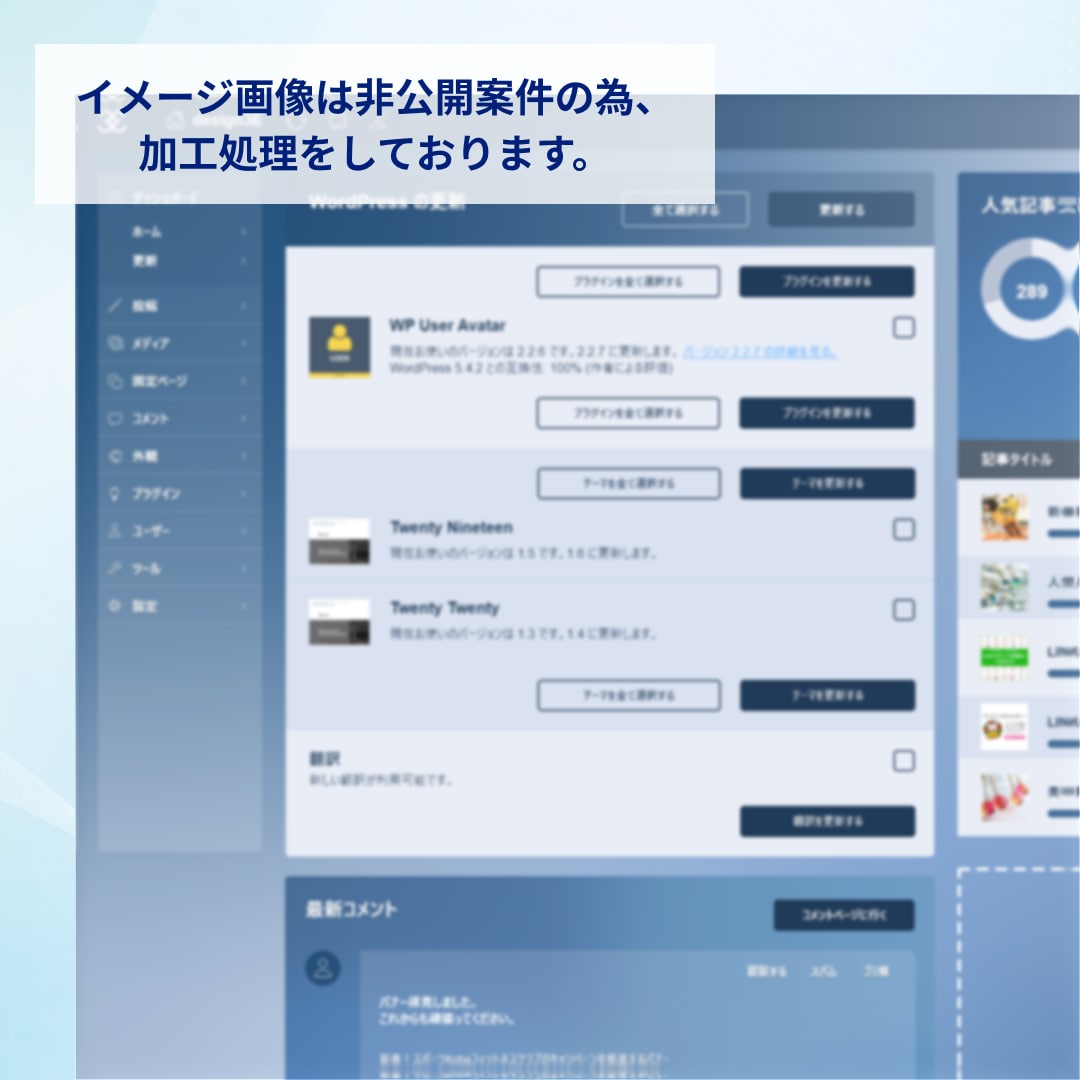Expand the メディア row chevron
This screenshot has height=1080, width=1080.
tap(244, 343)
